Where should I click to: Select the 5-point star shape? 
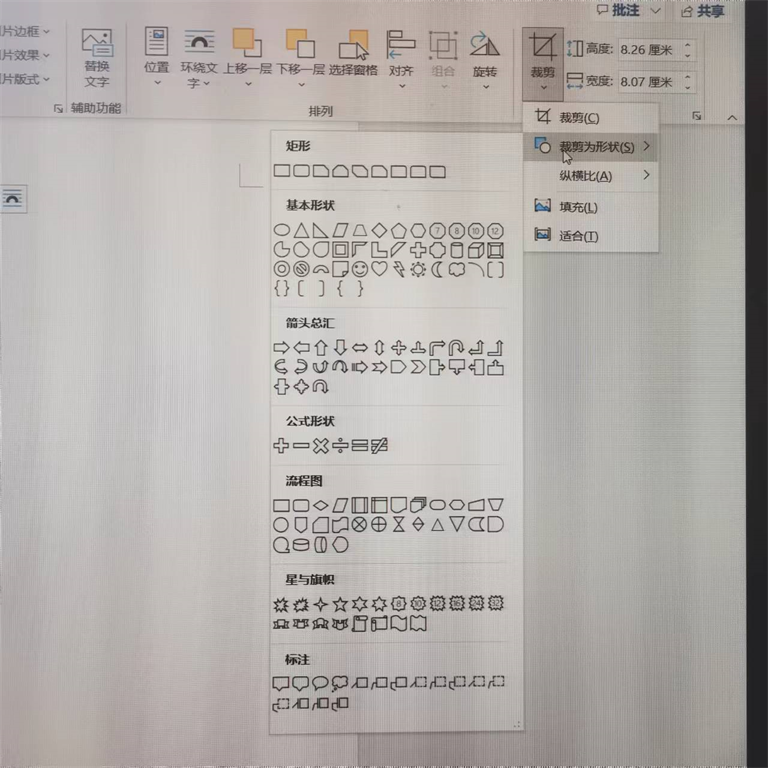tap(340, 604)
